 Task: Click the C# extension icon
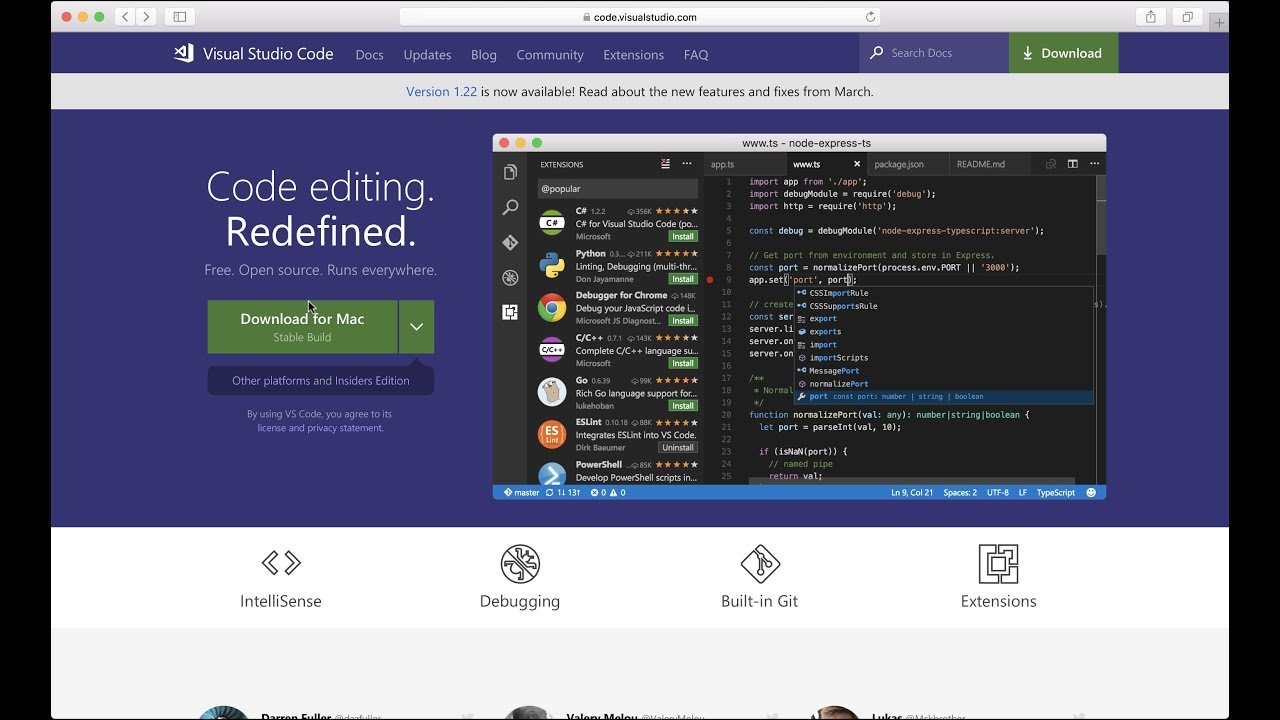(x=552, y=223)
